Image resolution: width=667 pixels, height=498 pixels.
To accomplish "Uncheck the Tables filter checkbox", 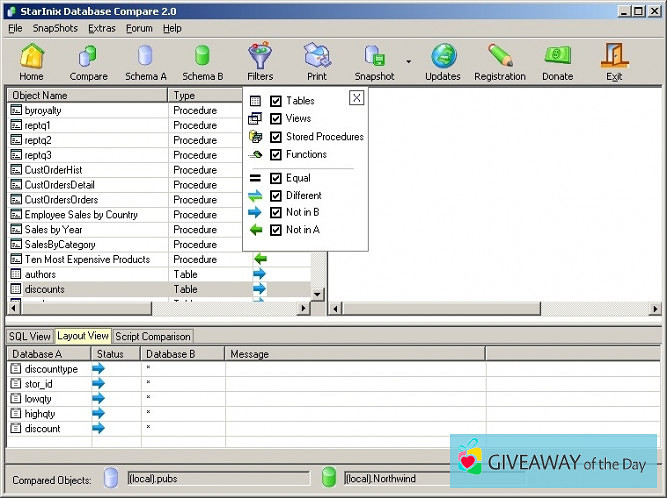I will pyautogui.click(x=276, y=101).
